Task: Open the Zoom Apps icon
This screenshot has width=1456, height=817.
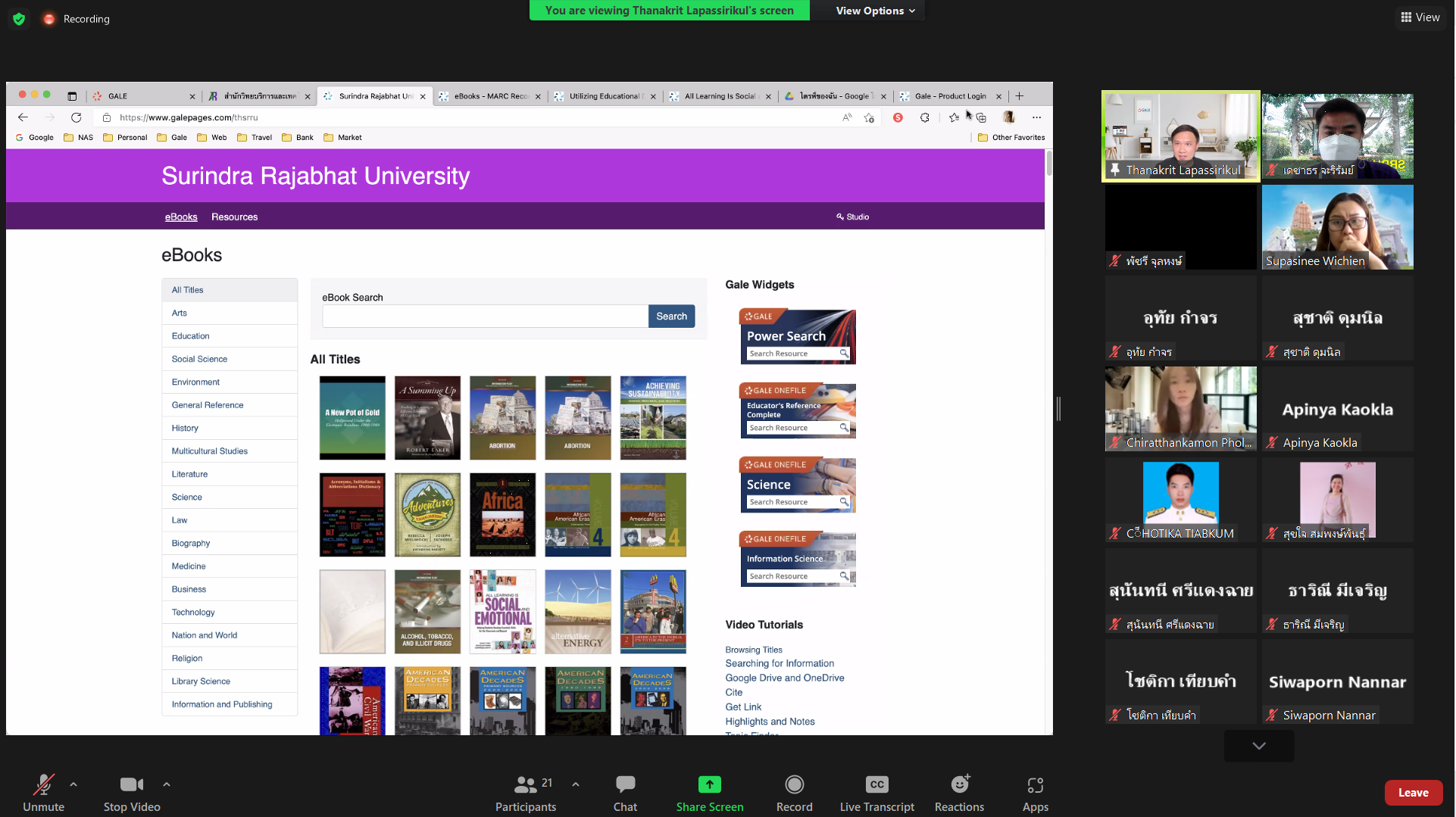Action: 1035,784
